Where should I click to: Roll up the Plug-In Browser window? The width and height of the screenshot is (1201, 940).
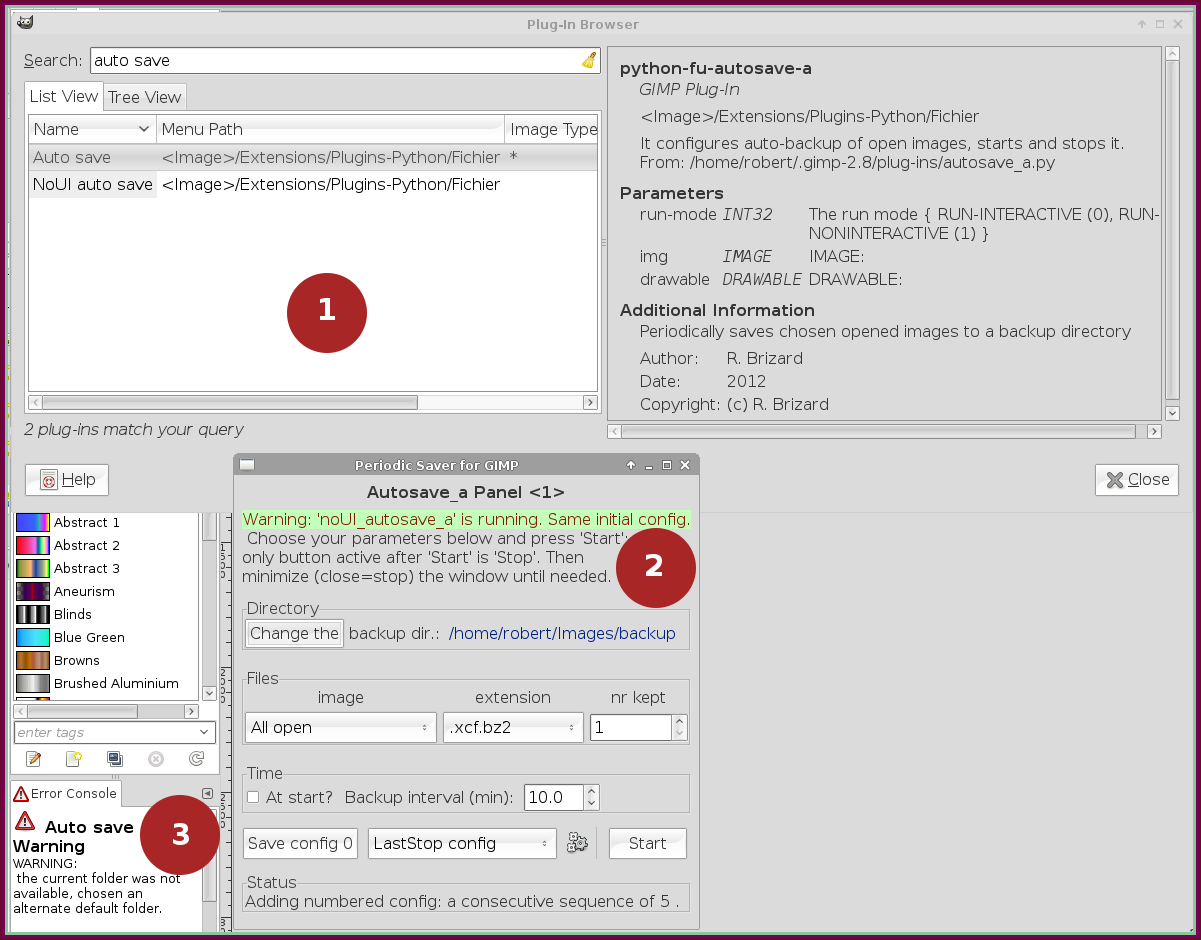(1142, 24)
